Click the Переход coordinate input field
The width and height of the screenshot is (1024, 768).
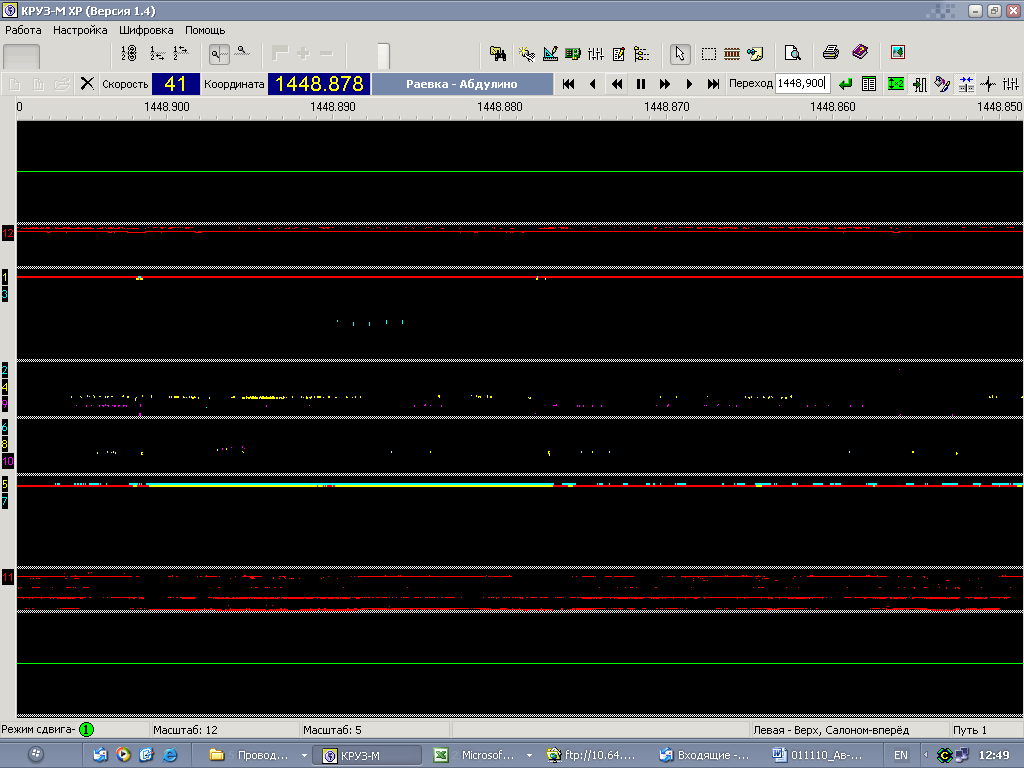(x=802, y=84)
